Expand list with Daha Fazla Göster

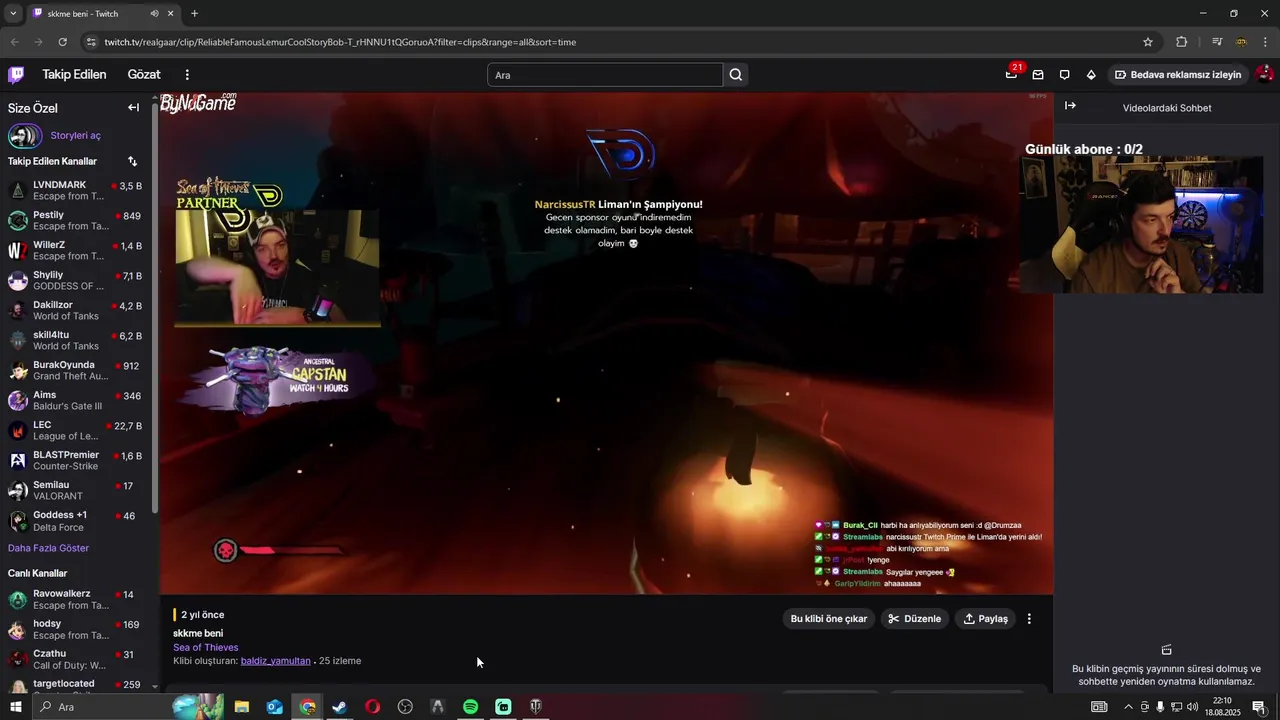48,548
